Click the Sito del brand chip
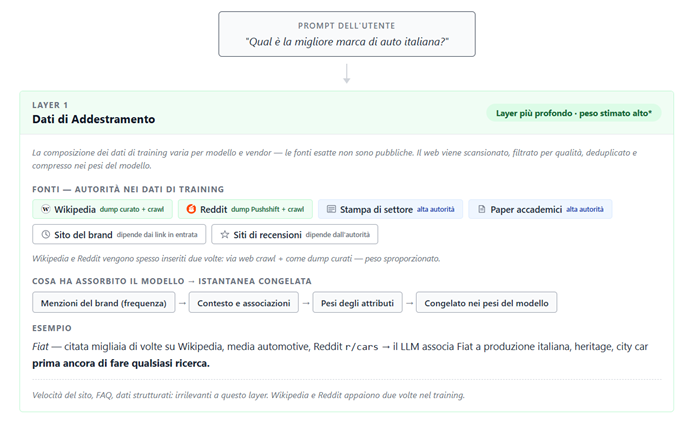 pos(119,234)
